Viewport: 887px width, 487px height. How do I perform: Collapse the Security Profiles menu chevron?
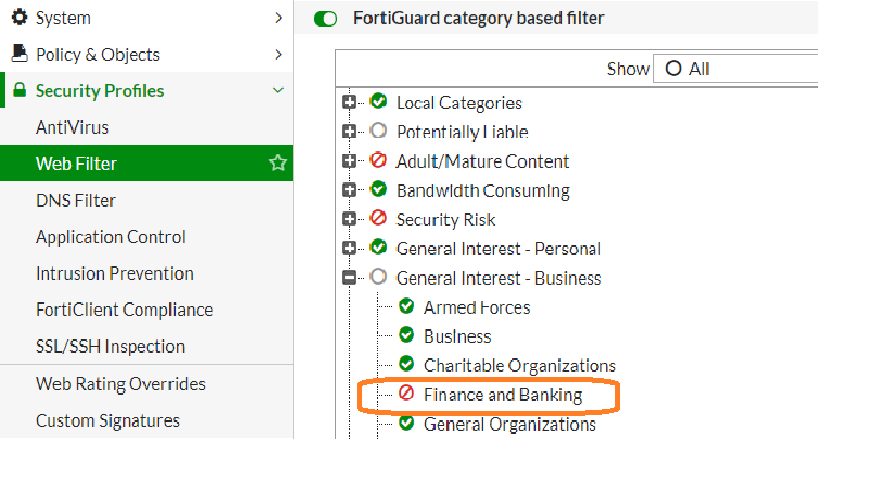[x=278, y=91]
